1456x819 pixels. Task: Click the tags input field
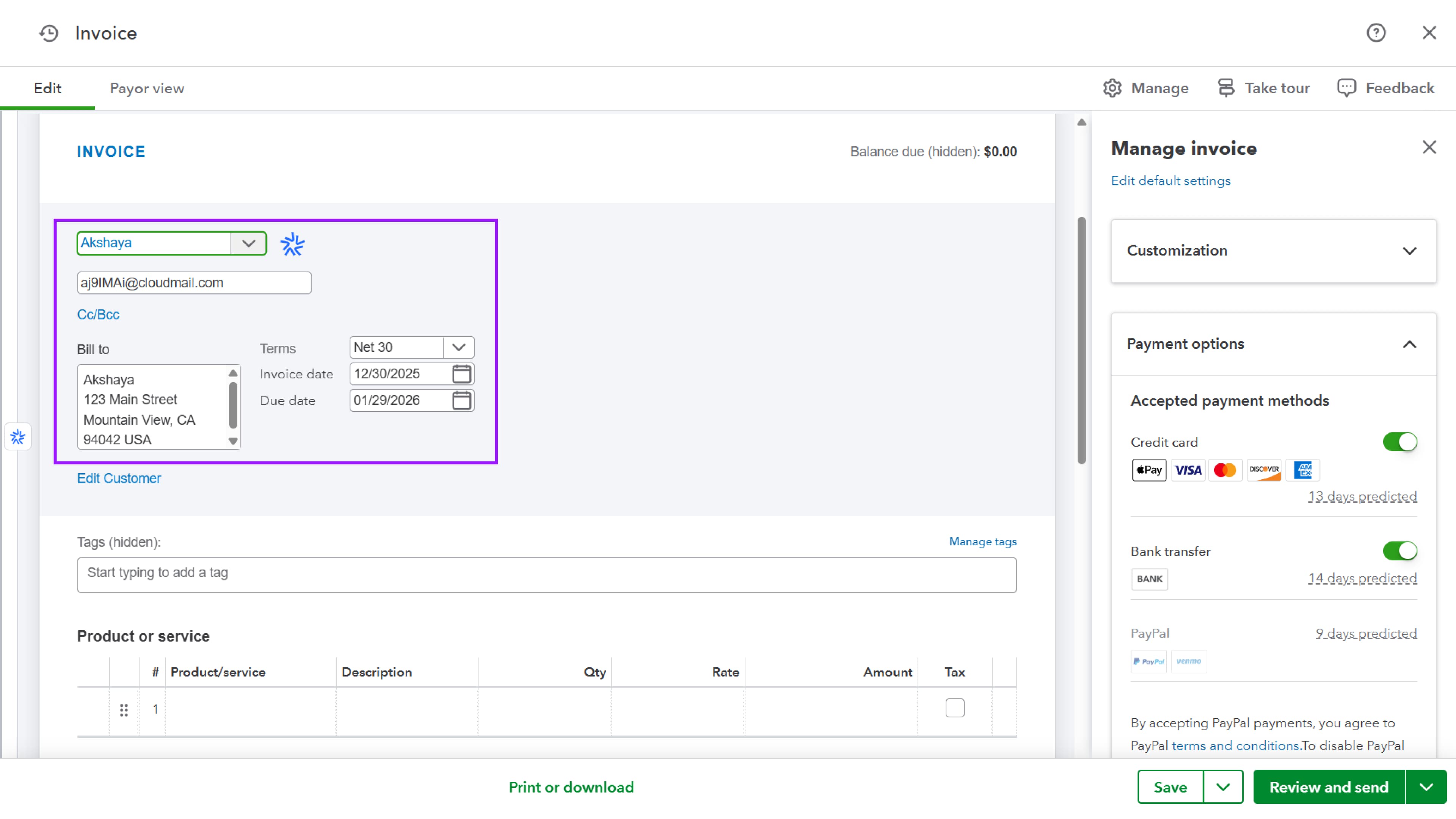tap(546, 574)
